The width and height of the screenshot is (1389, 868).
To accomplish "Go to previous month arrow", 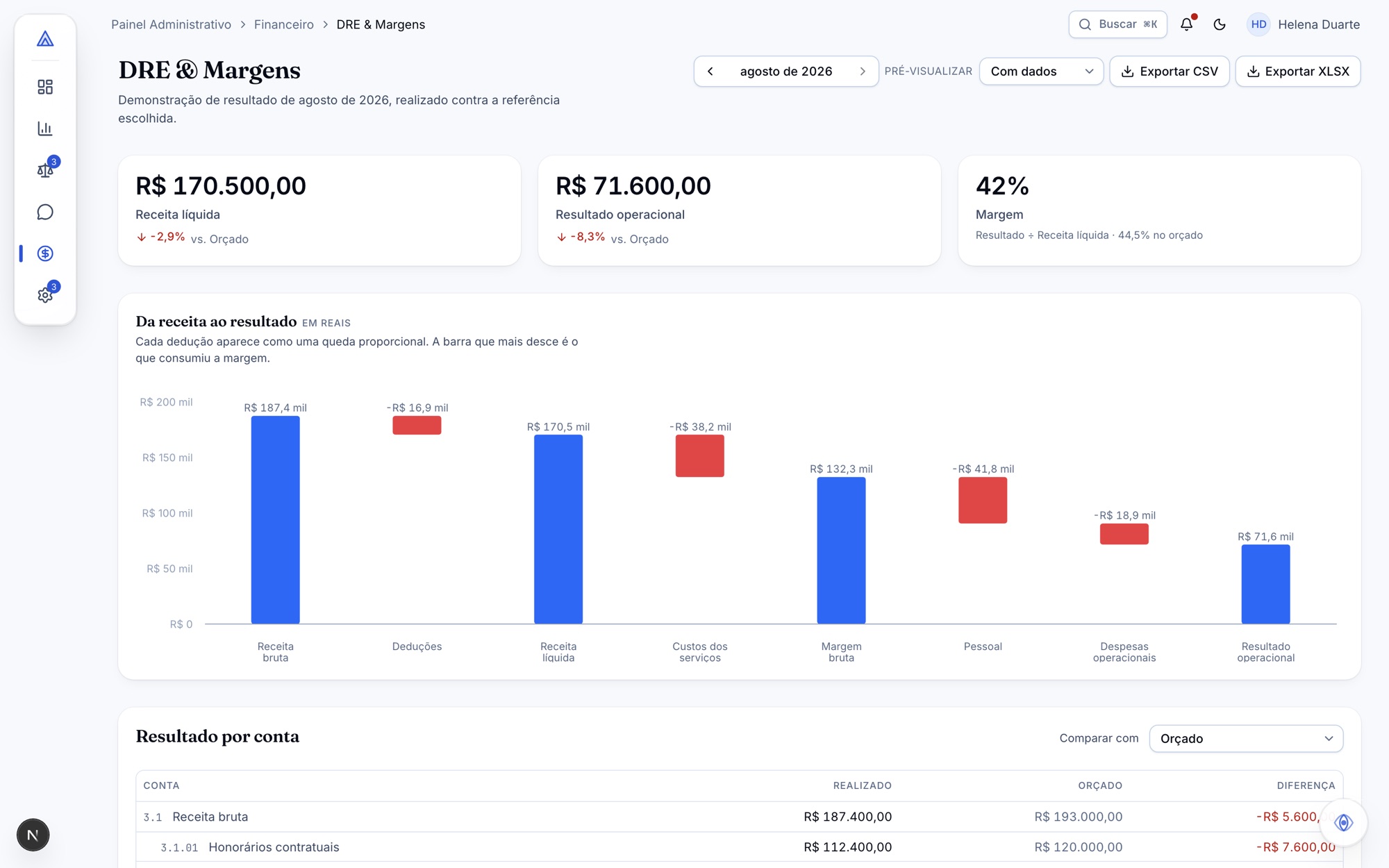I will click(x=710, y=72).
